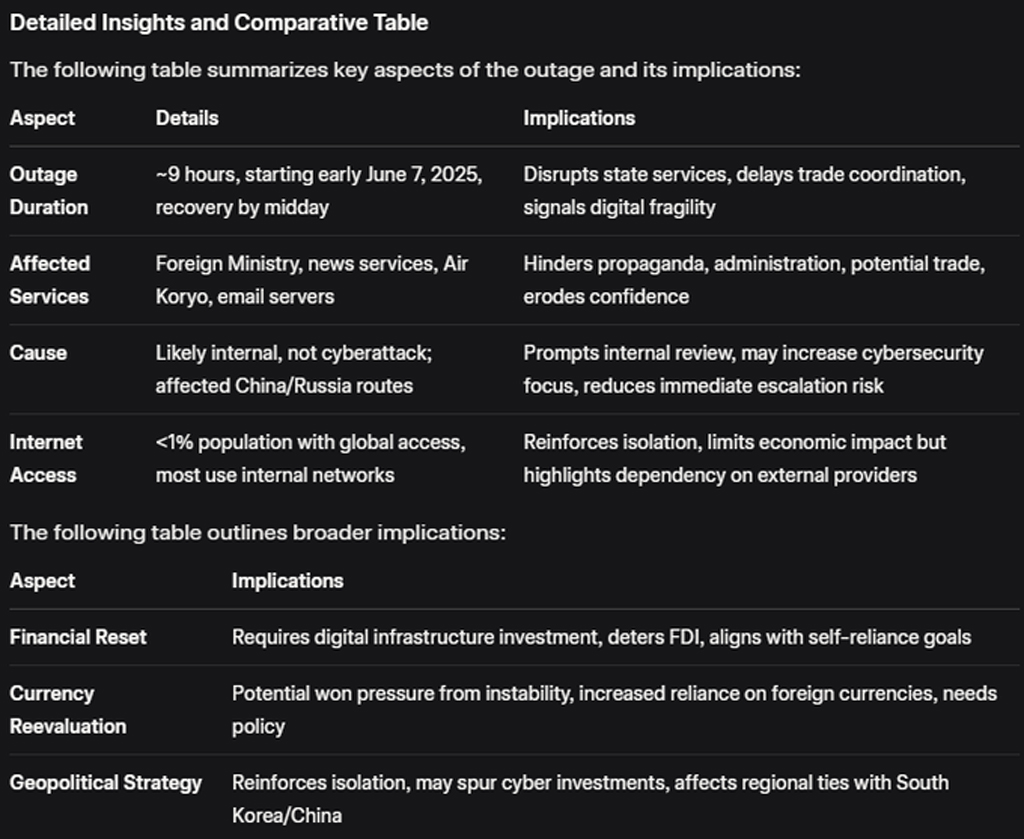Image resolution: width=1024 pixels, height=839 pixels.
Task: Click the first table's "Aspect" column header
Action: click(42, 118)
